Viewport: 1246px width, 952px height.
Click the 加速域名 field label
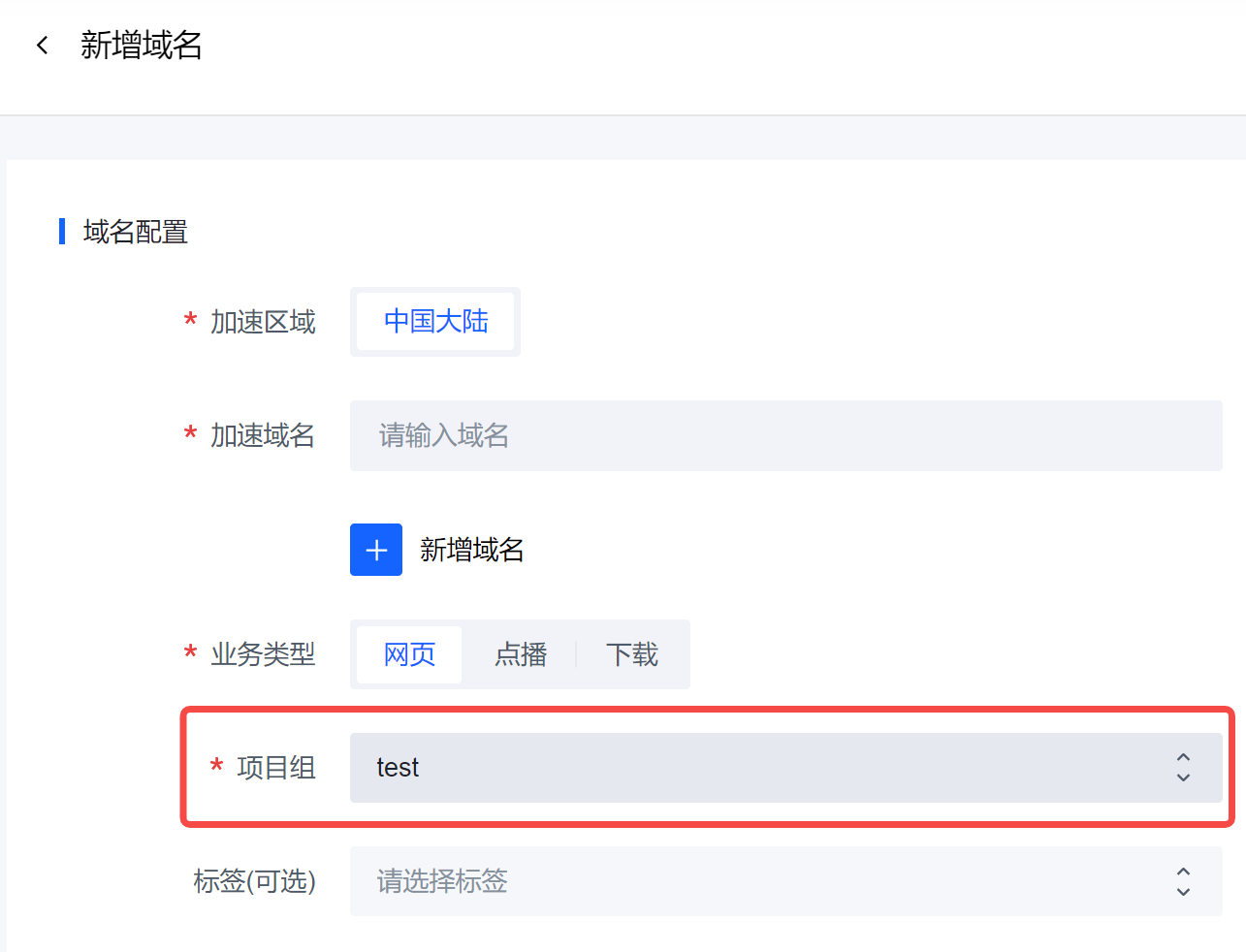coord(263,435)
